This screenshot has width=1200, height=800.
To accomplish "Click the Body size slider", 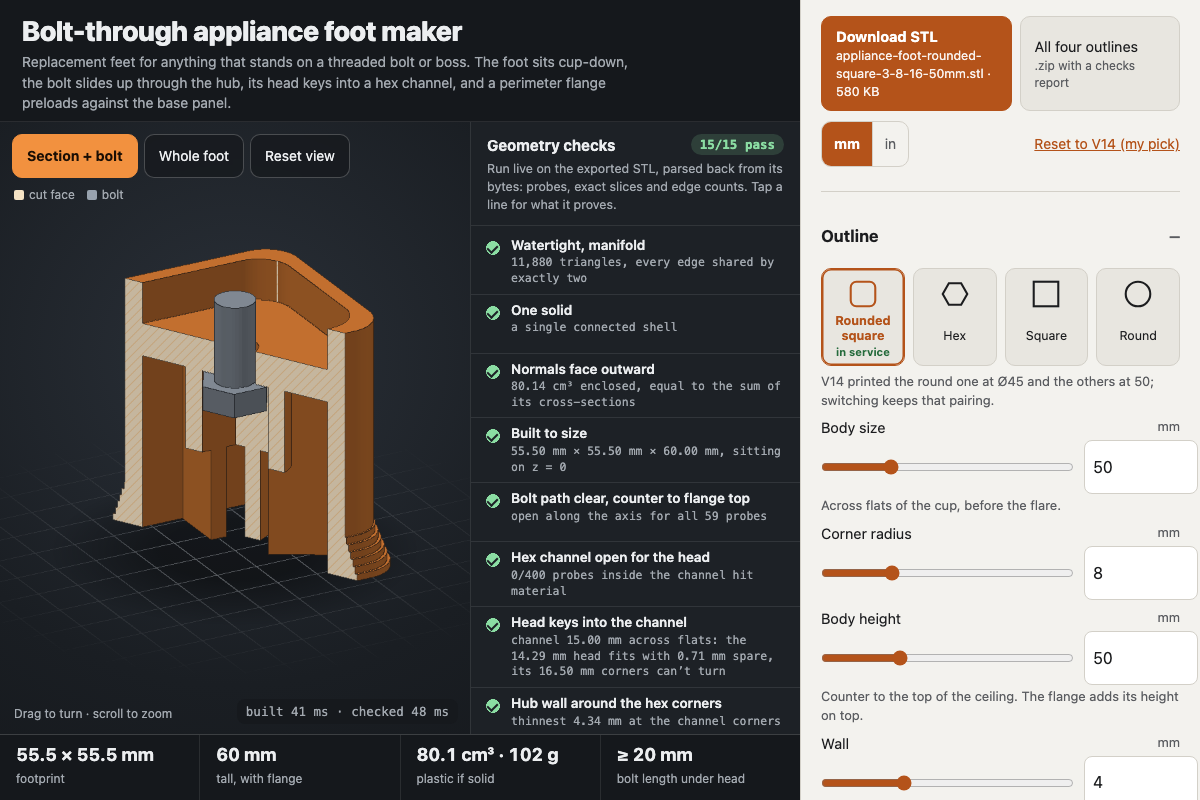I will coord(947,467).
